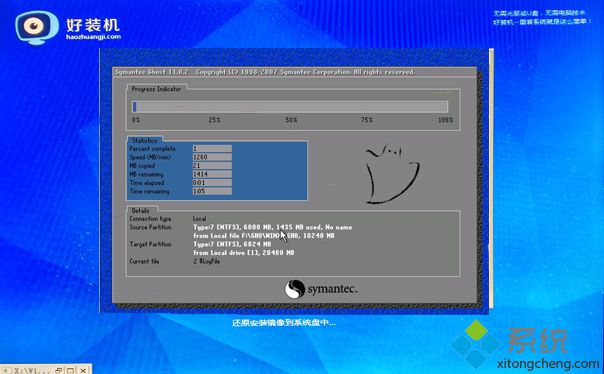Click the Target Partition label
The image size is (604, 374).
click(150, 244)
